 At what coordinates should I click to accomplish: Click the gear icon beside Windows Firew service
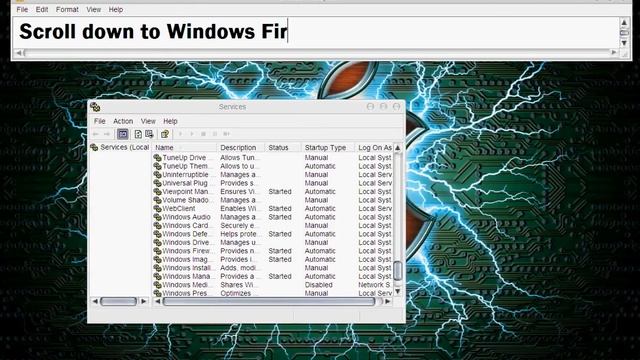click(x=157, y=251)
